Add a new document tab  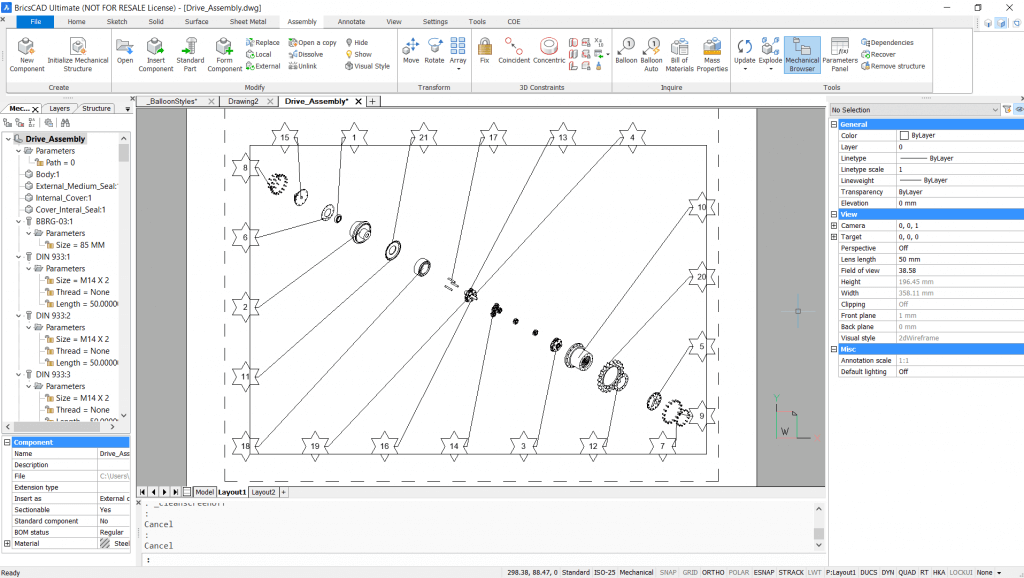(372, 101)
